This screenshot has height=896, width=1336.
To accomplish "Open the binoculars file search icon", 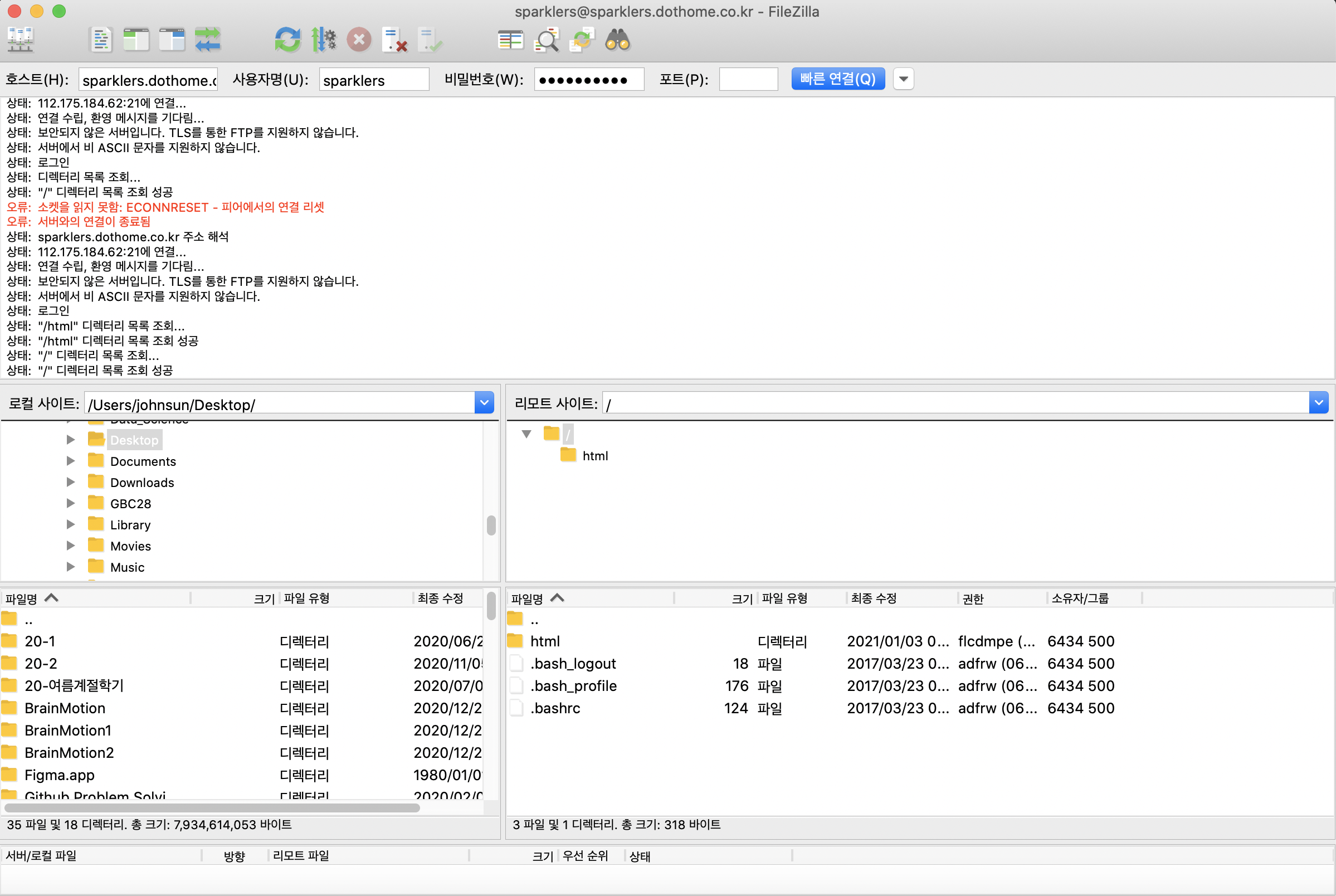I will coord(617,40).
